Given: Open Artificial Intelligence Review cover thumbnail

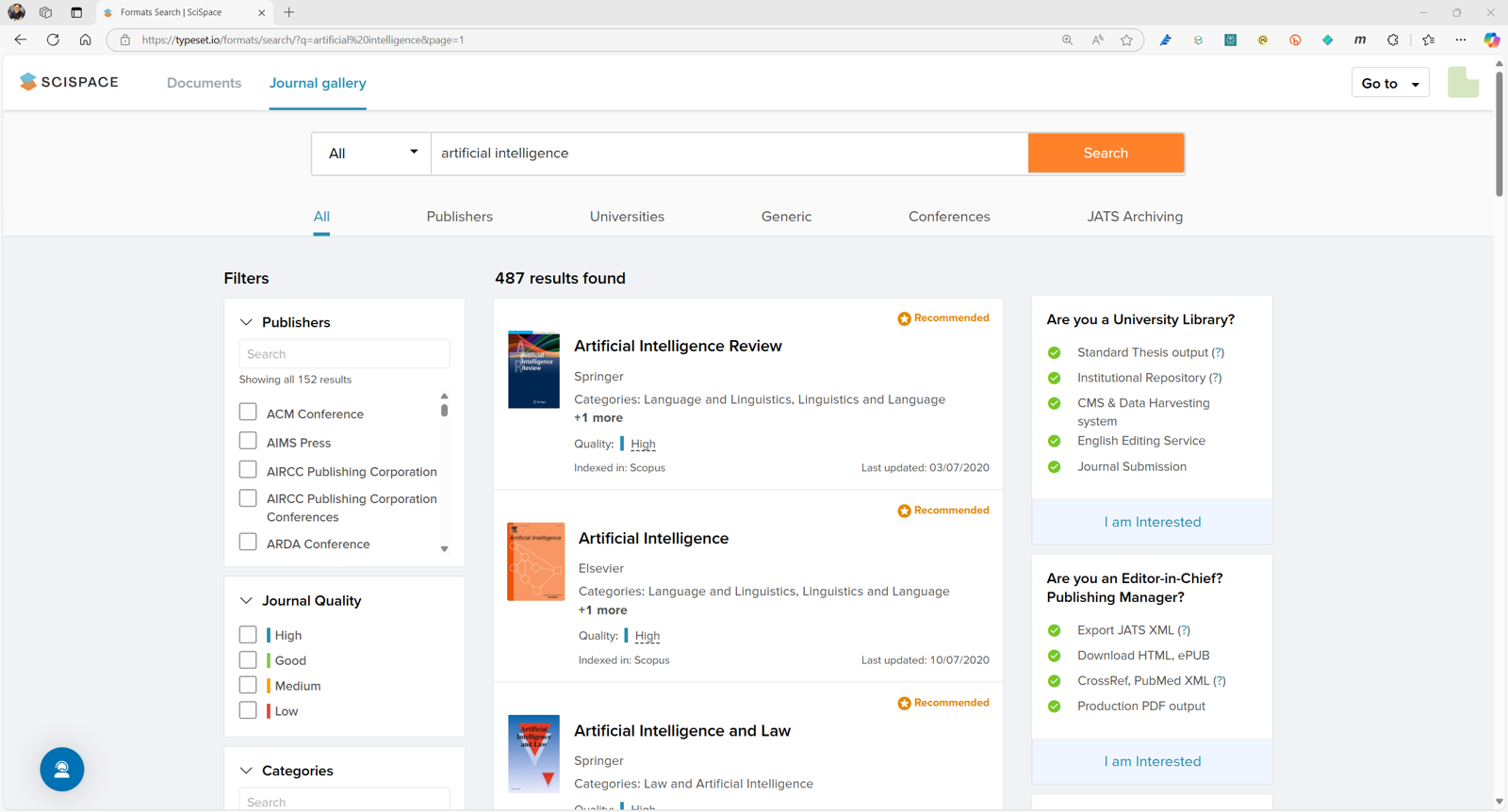Looking at the screenshot, I should click(x=533, y=369).
